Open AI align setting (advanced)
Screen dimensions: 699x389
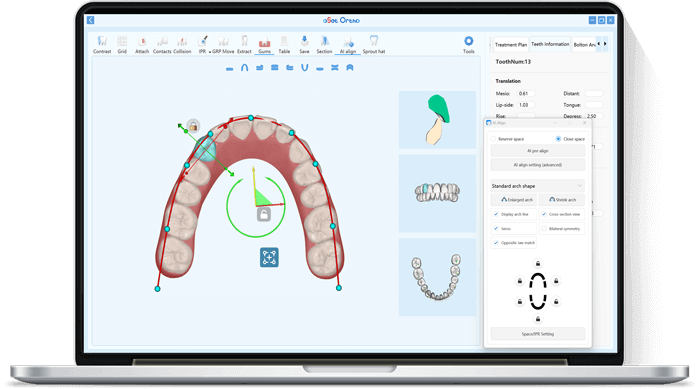click(538, 165)
